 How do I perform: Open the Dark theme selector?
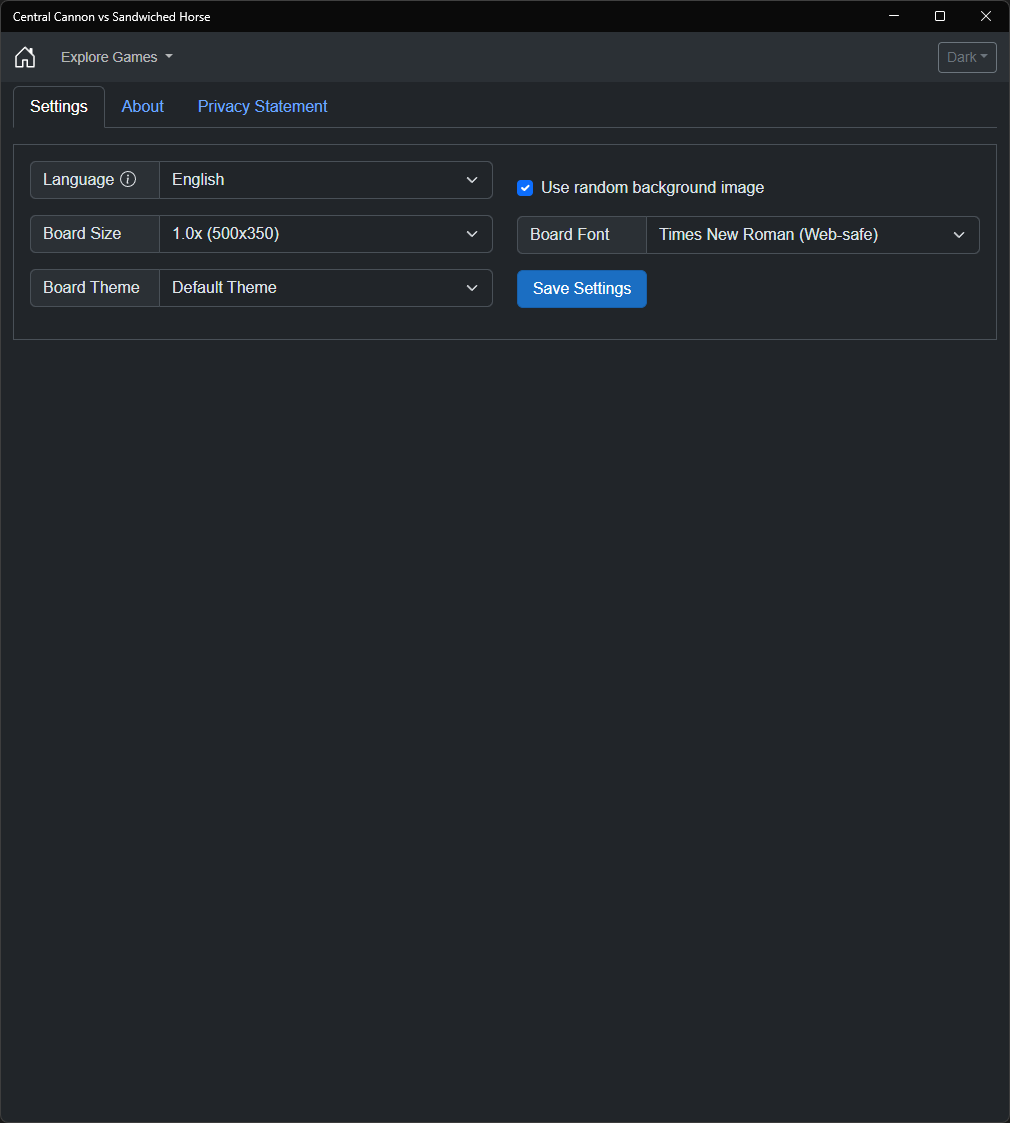point(967,57)
